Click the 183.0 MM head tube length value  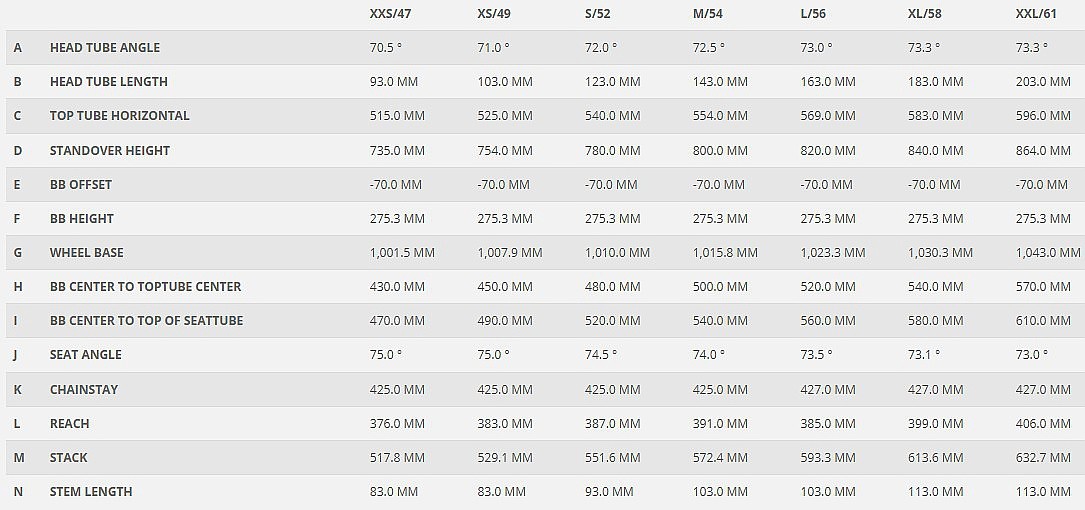935,82
